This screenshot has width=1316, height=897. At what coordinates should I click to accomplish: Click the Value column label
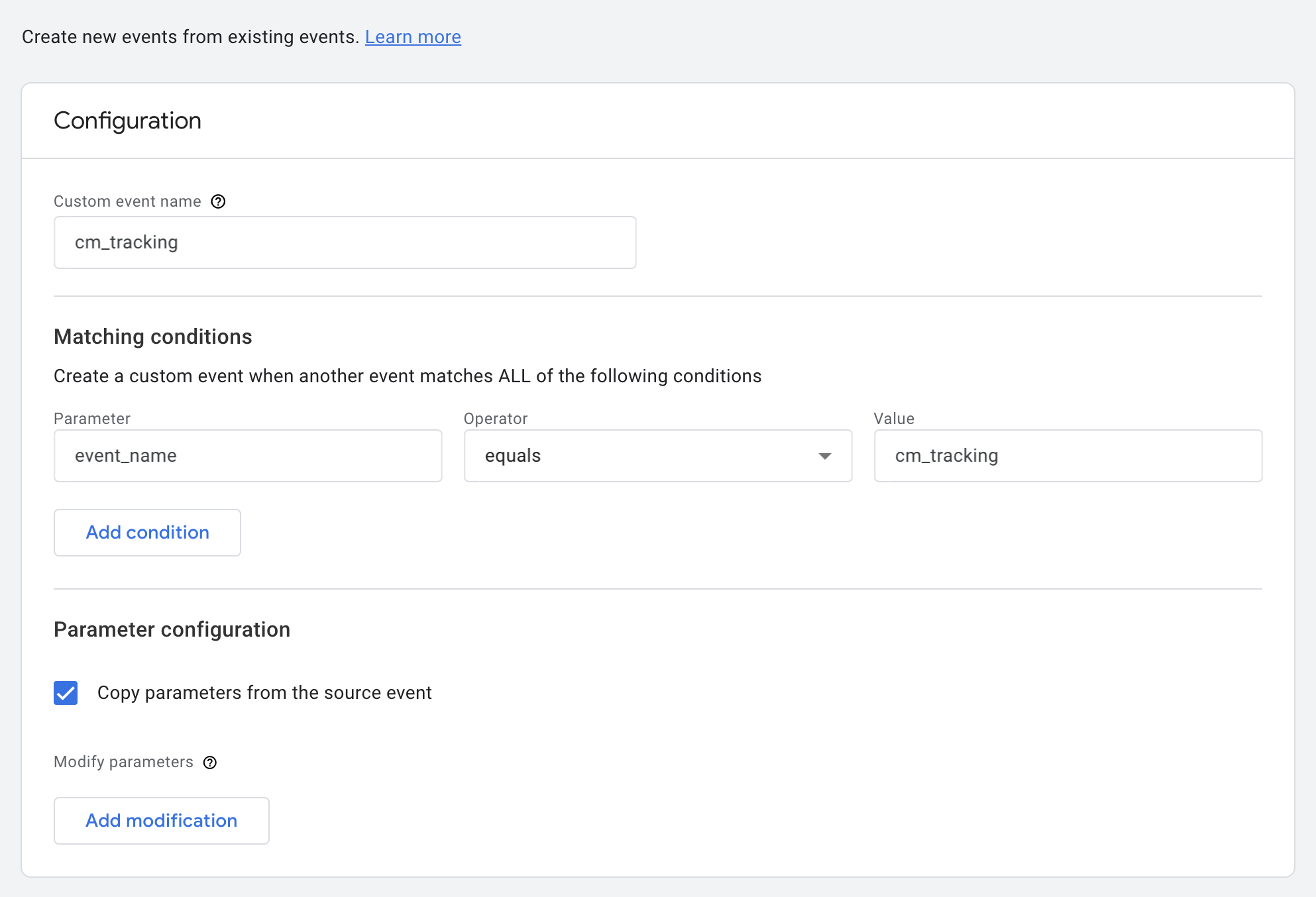click(893, 419)
